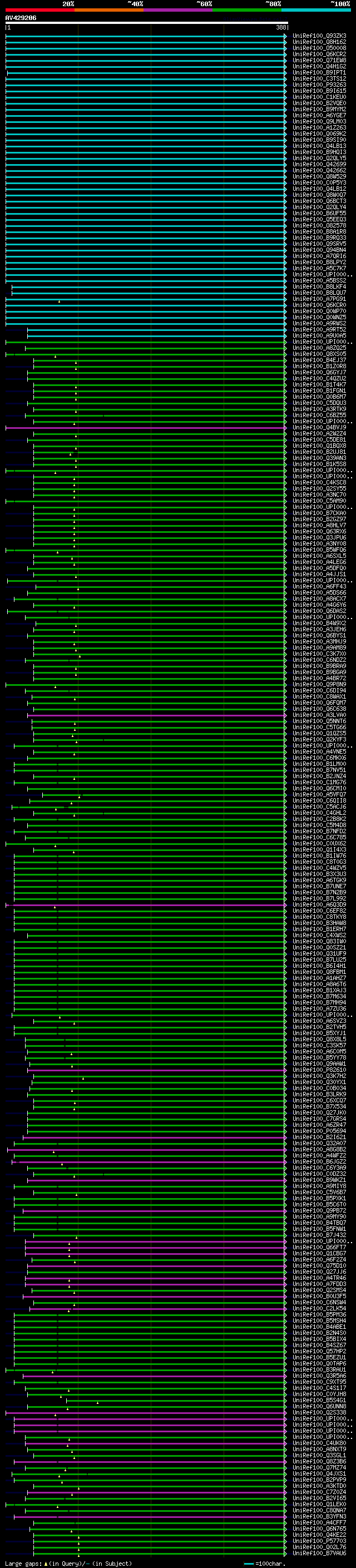Image resolution: width=356 pixels, height=1568 pixels.
Task: Select label UniRef100_Q8XS05
Action: pos(319,354)
